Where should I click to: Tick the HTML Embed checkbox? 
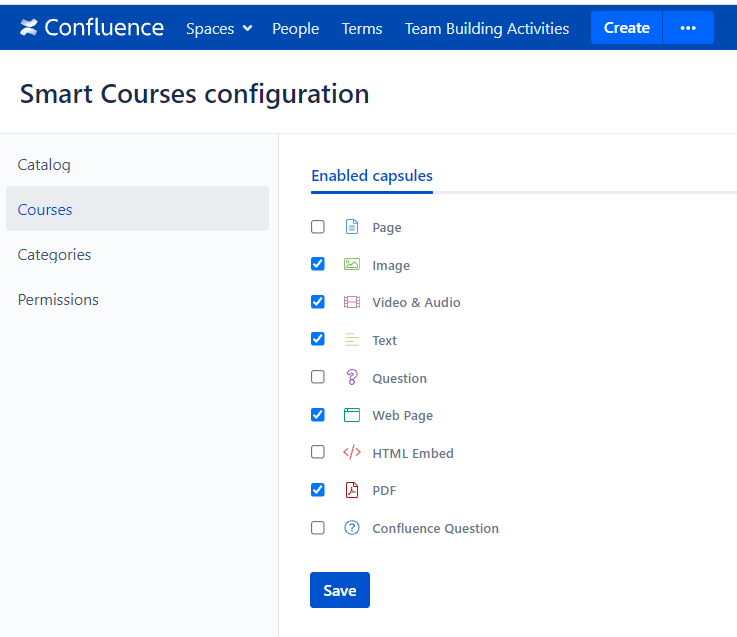pos(318,452)
